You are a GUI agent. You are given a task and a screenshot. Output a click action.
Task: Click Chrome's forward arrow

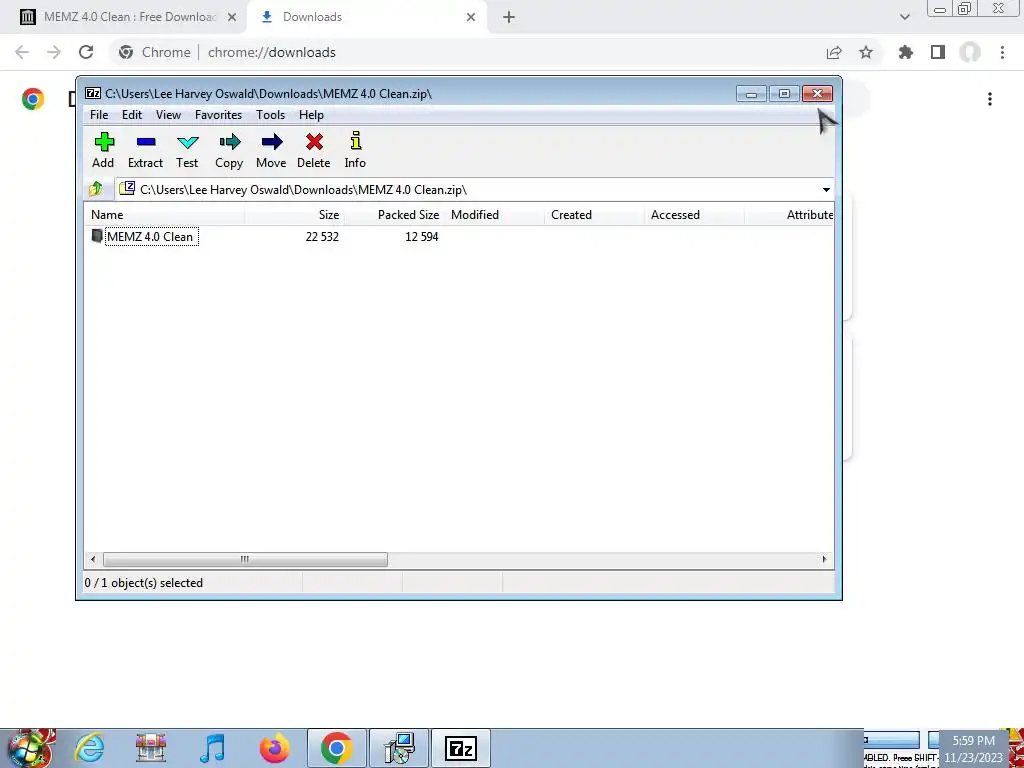point(54,52)
